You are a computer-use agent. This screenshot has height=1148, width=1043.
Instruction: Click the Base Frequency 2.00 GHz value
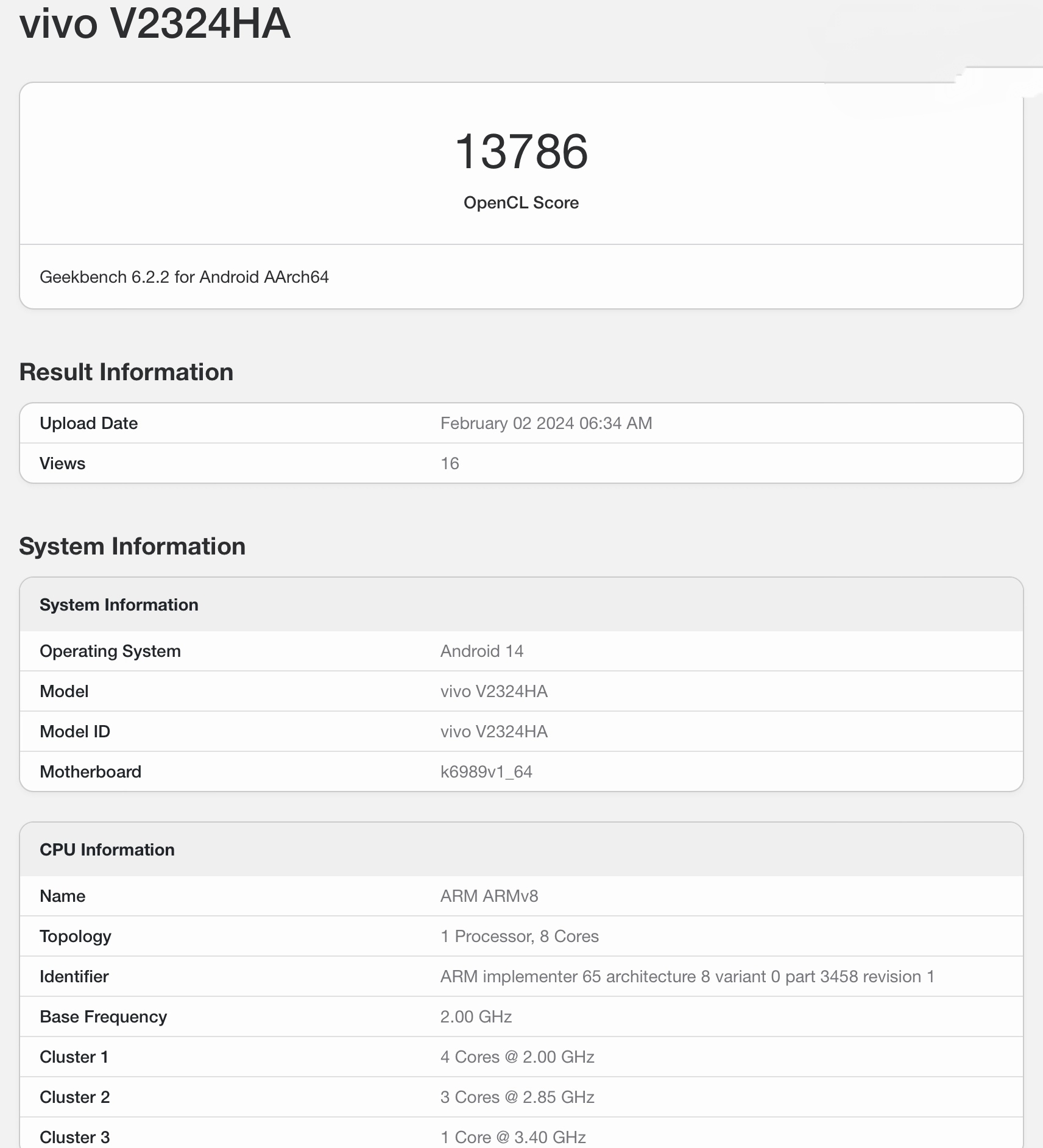pyautogui.click(x=476, y=1017)
